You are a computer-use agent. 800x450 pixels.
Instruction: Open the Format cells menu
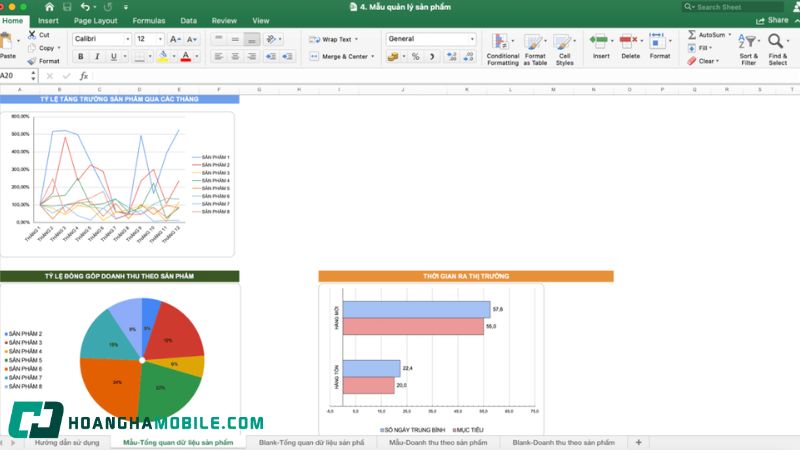pos(660,46)
